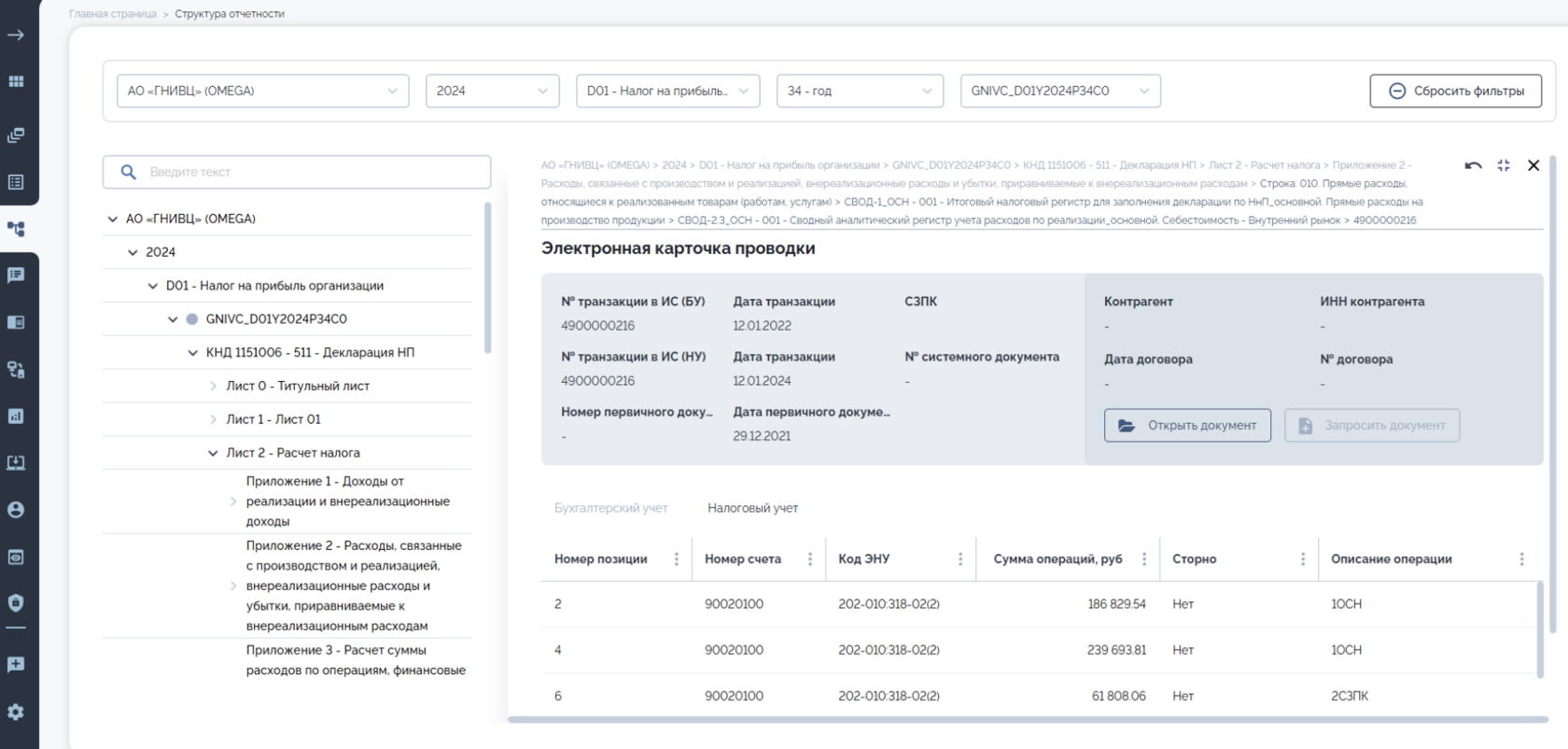Open the list document icon in sidebar

pos(16,182)
